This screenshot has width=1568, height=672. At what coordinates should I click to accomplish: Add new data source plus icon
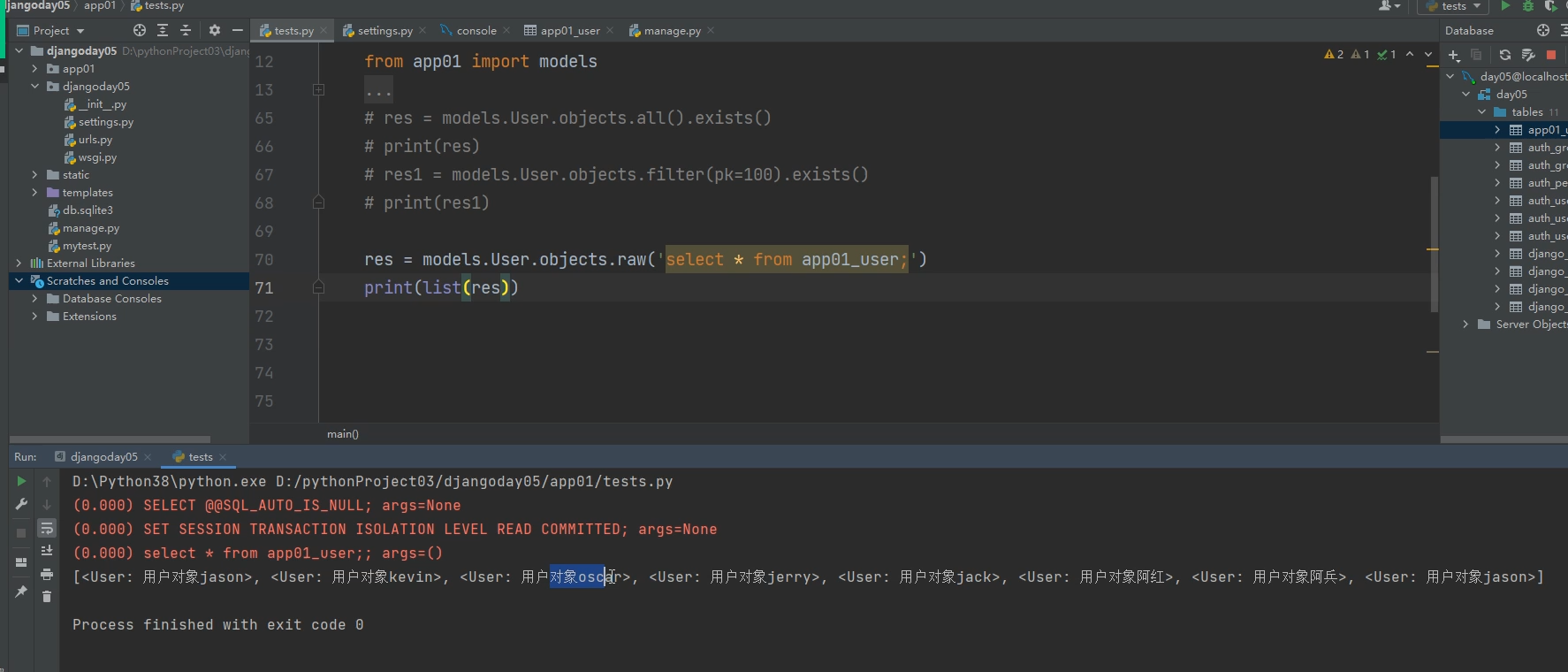[x=1454, y=55]
